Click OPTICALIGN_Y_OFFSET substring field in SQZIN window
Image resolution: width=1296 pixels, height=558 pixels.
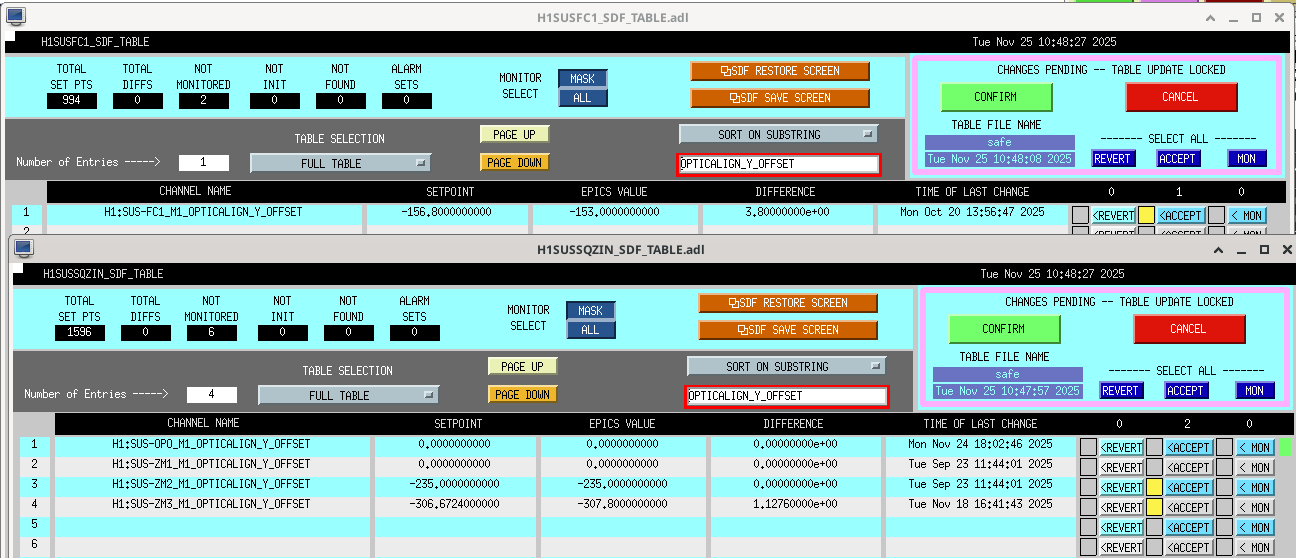pos(786,396)
